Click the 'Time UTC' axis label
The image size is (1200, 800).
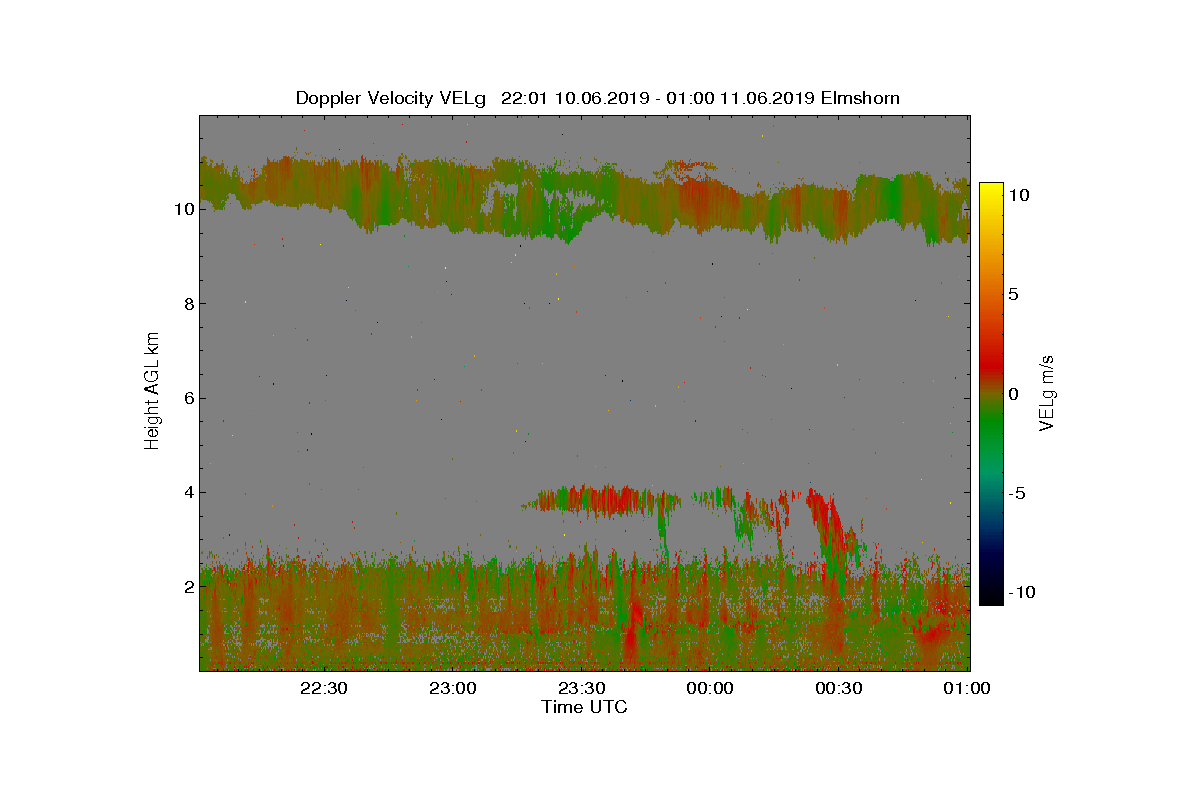(585, 707)
